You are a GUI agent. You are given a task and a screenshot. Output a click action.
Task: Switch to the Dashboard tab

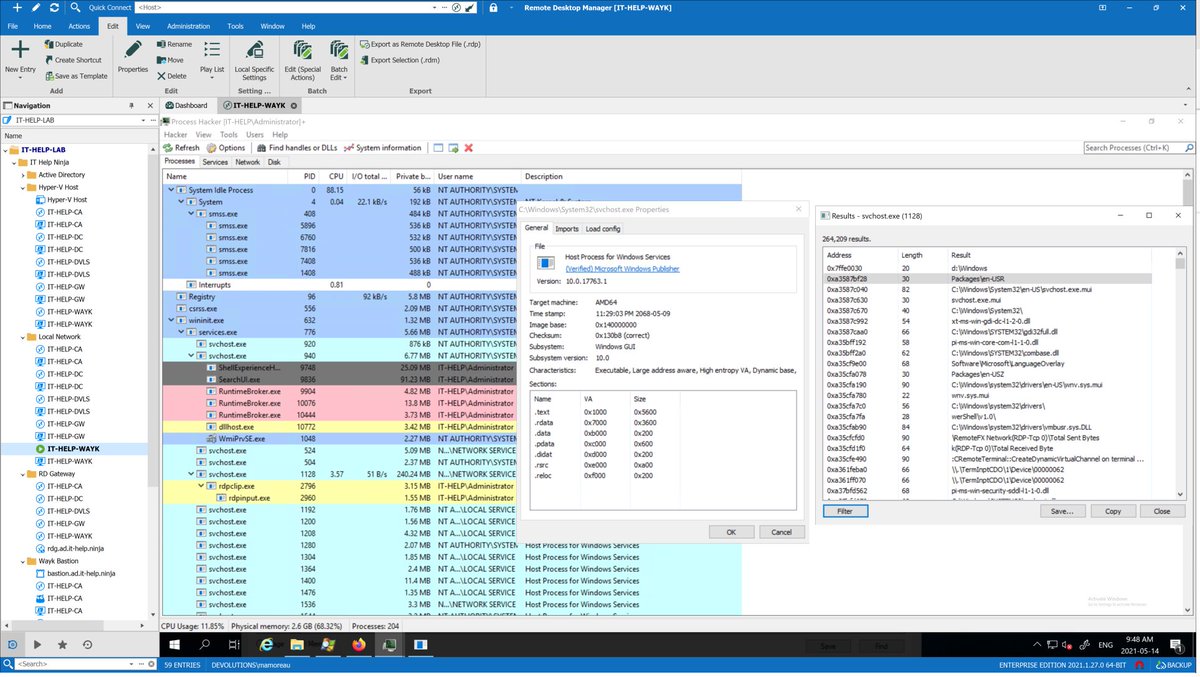pos(186,105)
